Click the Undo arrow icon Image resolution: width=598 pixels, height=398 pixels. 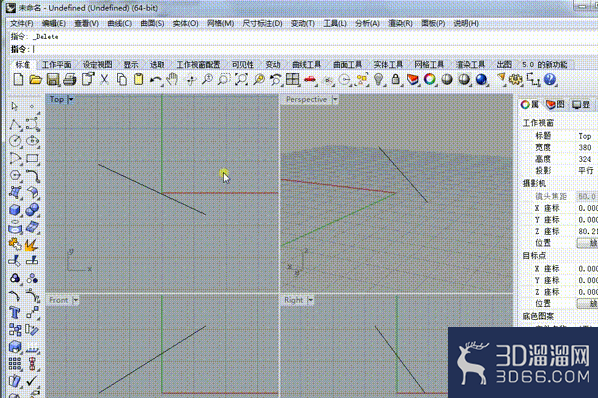(155, 80)
